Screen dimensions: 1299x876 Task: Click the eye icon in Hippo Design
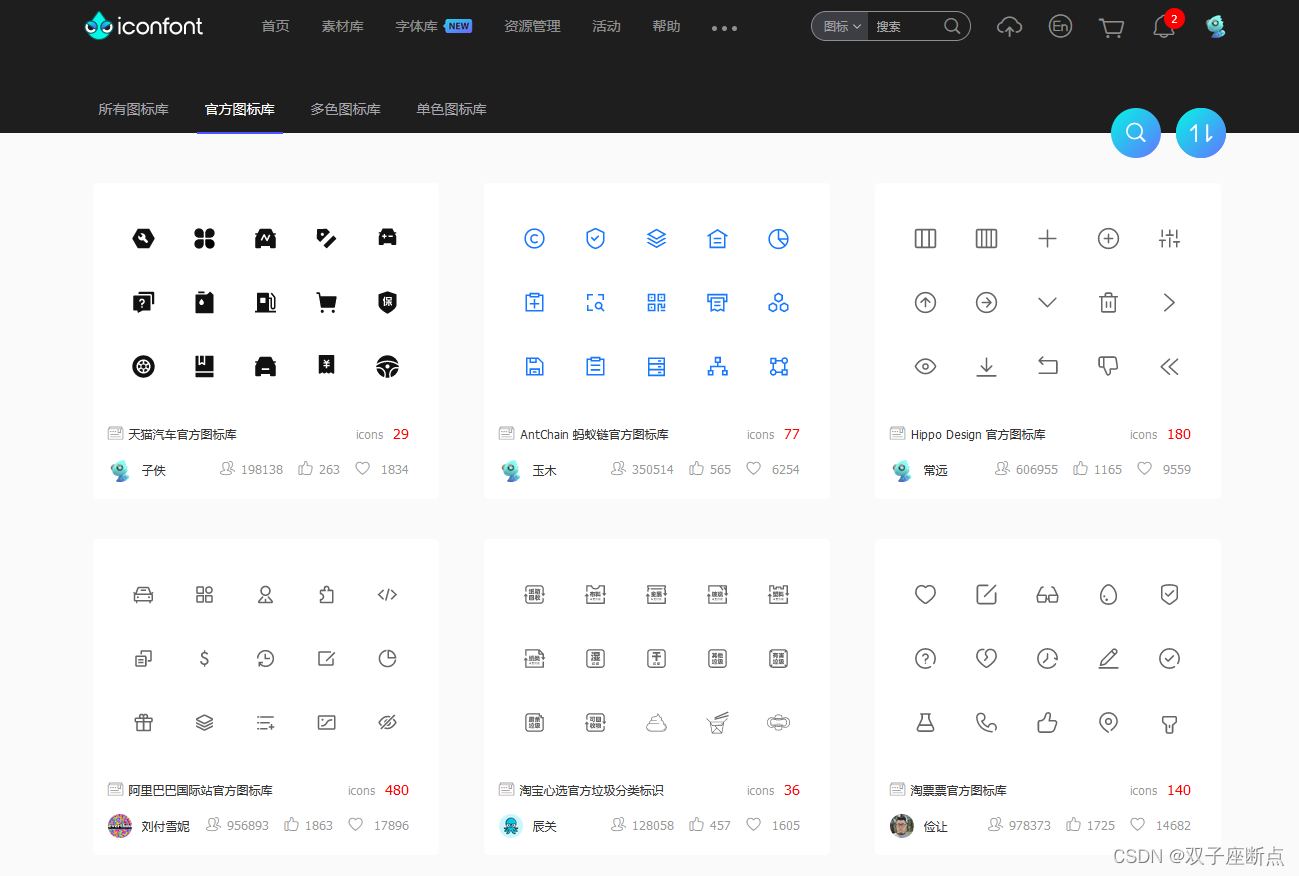926,366
